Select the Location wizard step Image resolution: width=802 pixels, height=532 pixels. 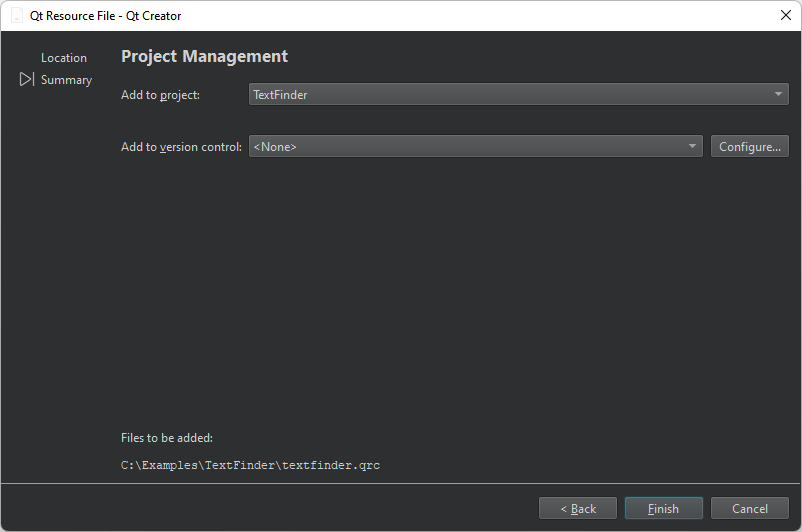64,58
